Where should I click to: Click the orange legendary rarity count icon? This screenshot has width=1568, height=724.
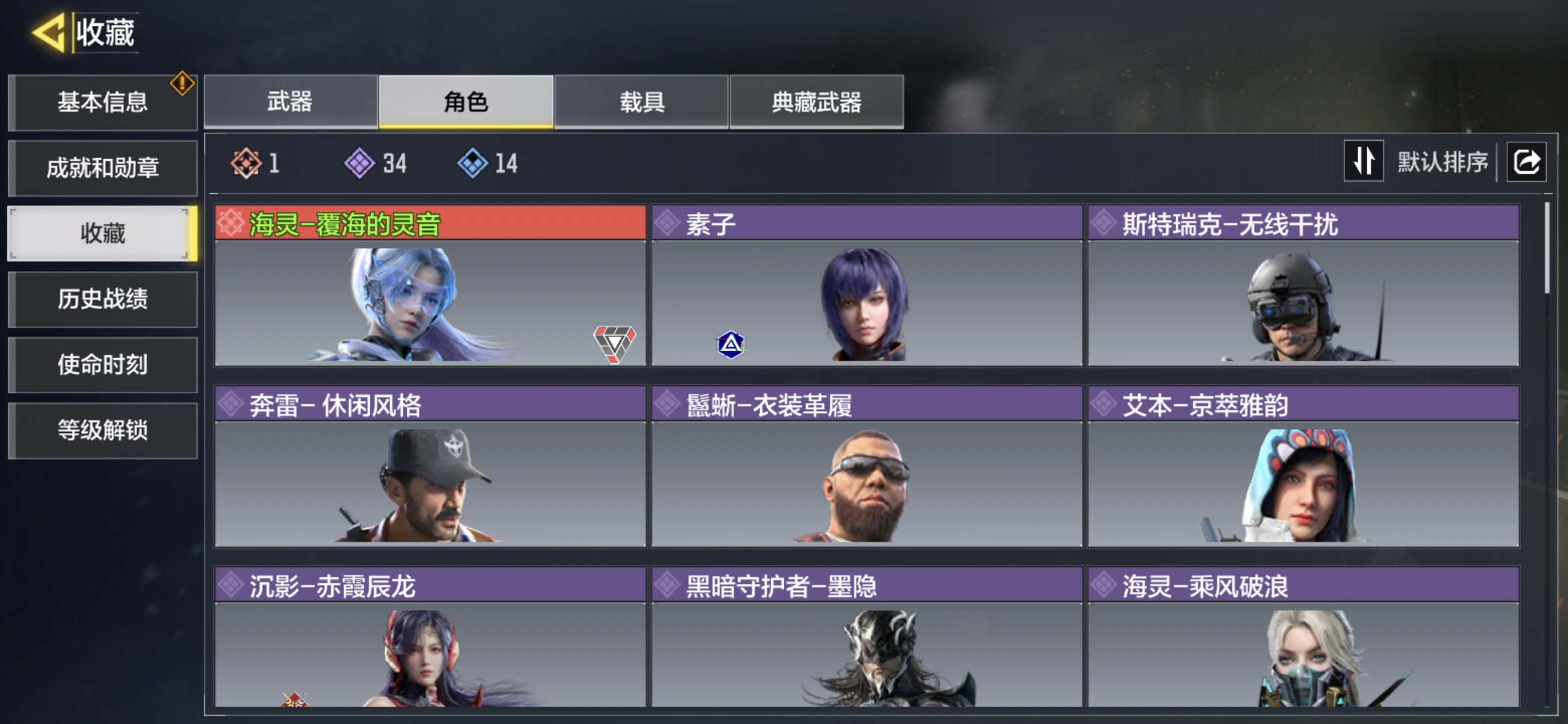246,163
